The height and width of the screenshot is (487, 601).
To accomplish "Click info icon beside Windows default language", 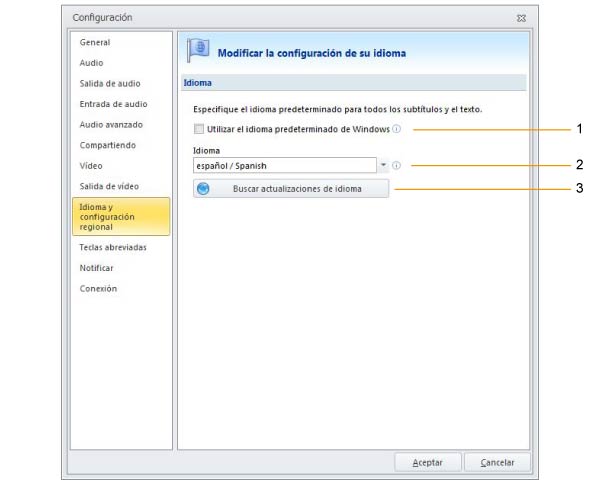I will [397, 129].
